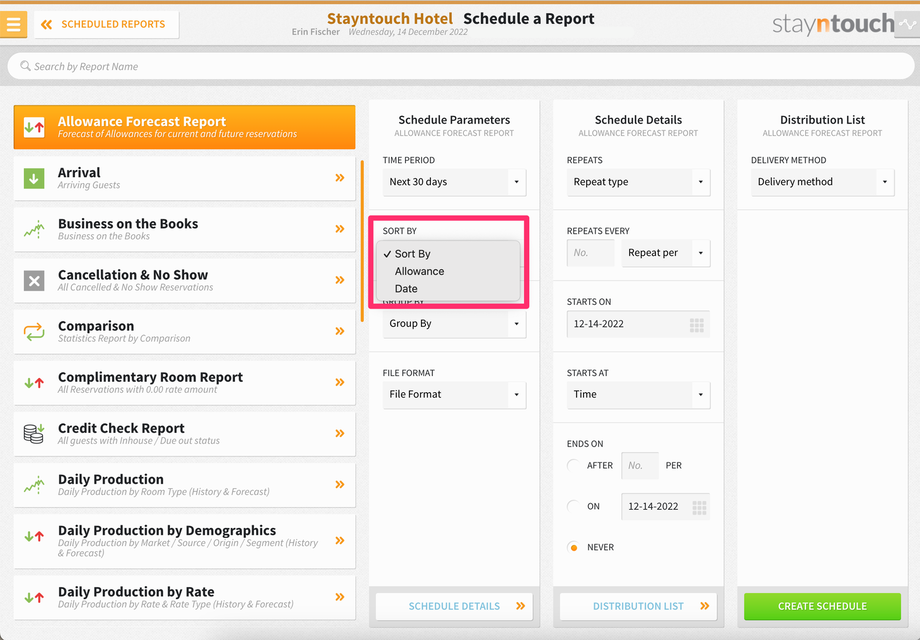Select the Arrival report row title

79,172
